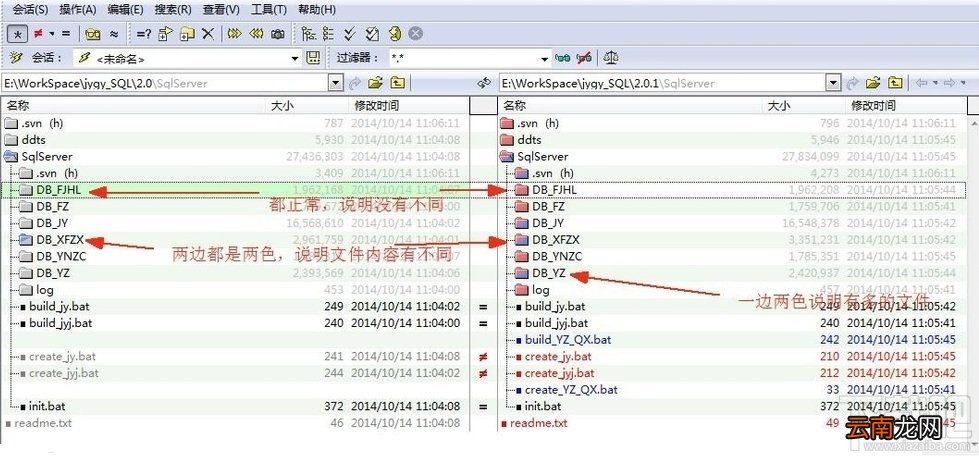Click the balance scales rules icon

611,58
